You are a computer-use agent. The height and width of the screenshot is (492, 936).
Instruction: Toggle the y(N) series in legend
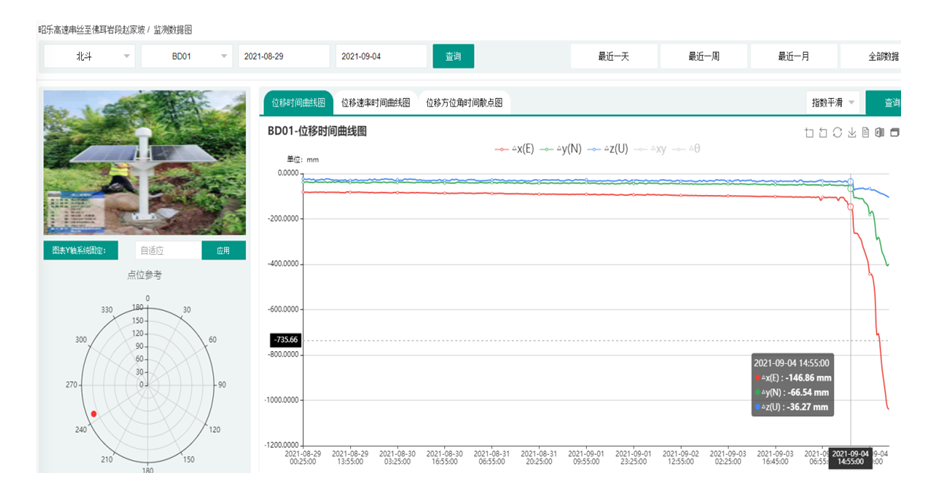click(561, 148)
